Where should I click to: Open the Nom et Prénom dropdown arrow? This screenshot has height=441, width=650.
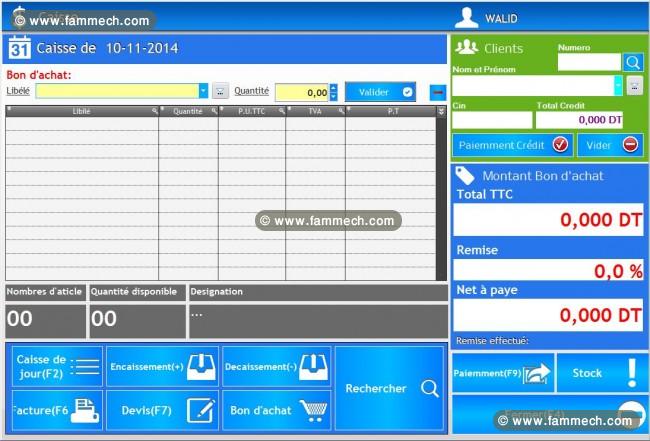618,86
